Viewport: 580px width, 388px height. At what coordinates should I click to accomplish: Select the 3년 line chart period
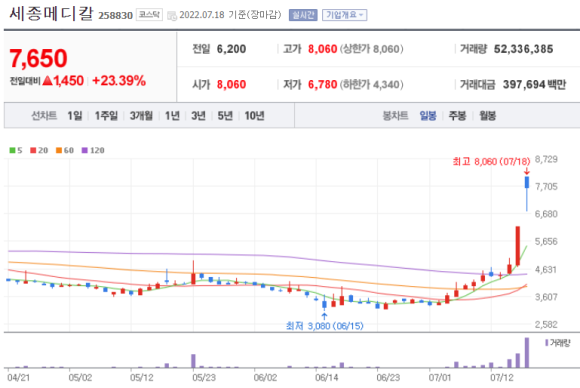pos(198,116)
